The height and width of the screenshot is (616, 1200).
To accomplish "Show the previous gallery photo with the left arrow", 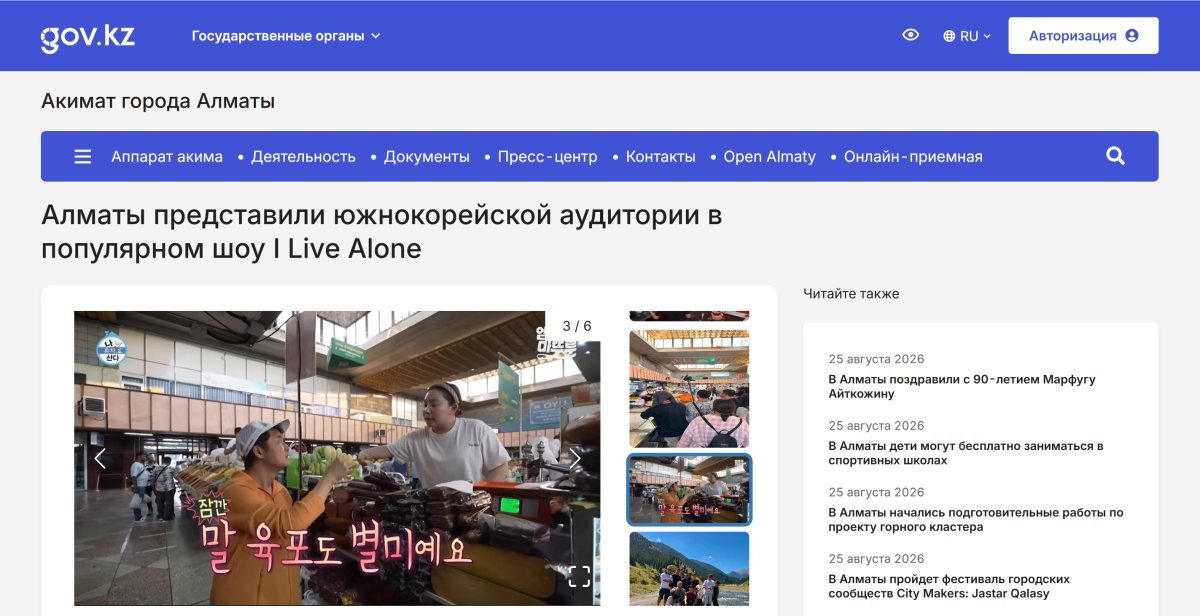I will click(100, 458).
